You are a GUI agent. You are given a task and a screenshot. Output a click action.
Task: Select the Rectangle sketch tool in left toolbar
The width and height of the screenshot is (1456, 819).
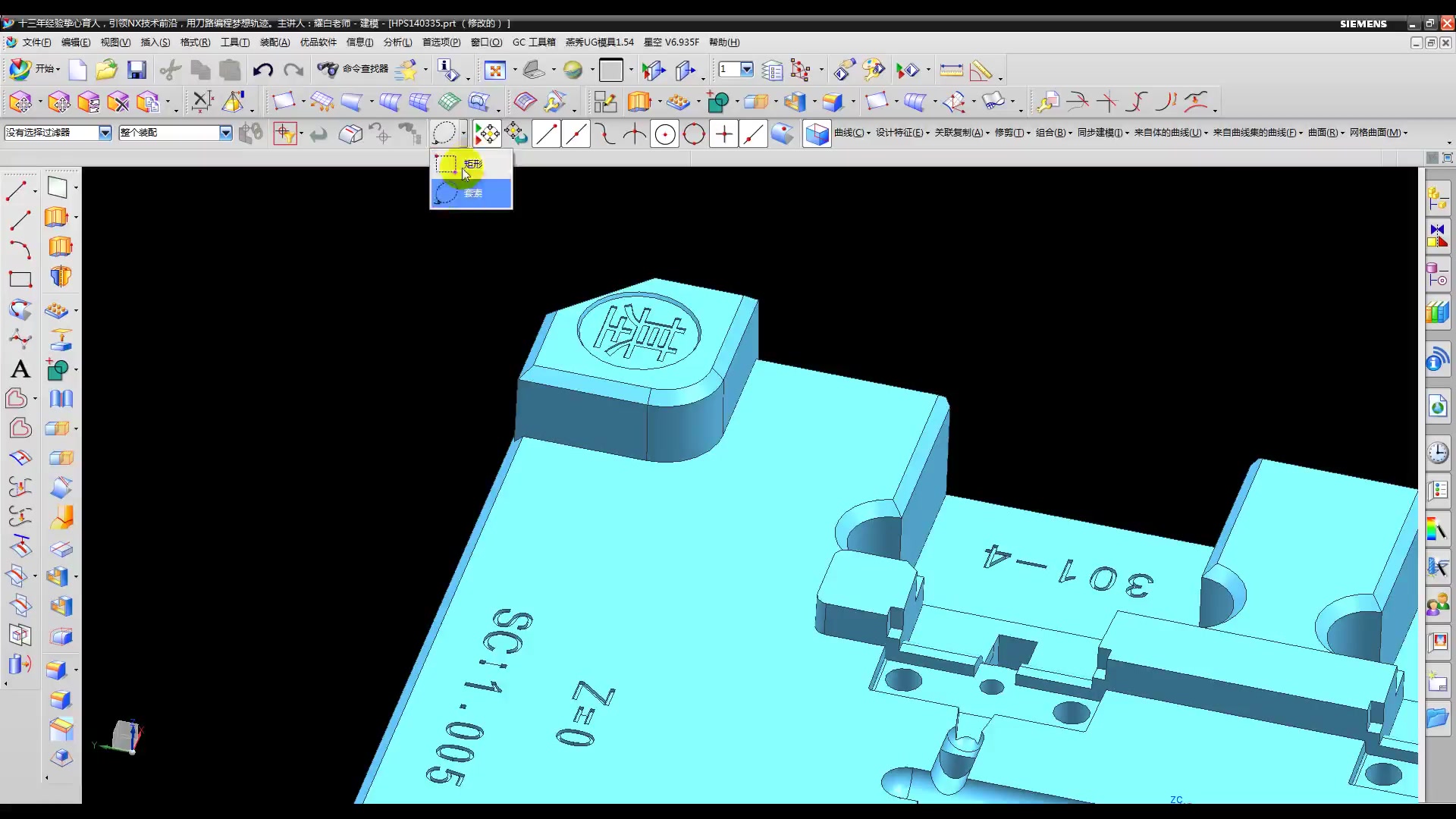coord(20,279)
